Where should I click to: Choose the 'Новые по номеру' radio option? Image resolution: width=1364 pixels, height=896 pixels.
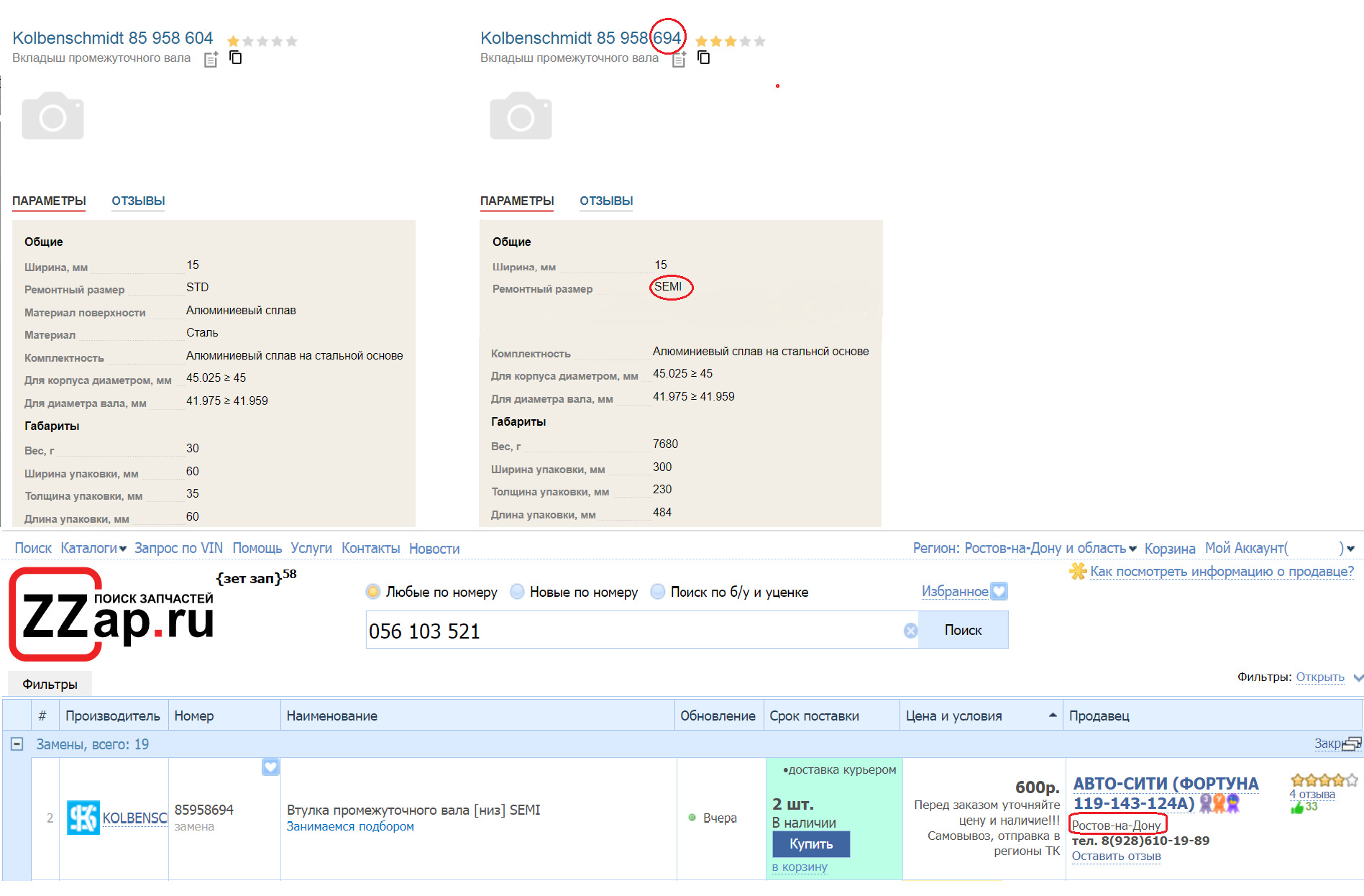pyautogui.click(x=517, y=592)
